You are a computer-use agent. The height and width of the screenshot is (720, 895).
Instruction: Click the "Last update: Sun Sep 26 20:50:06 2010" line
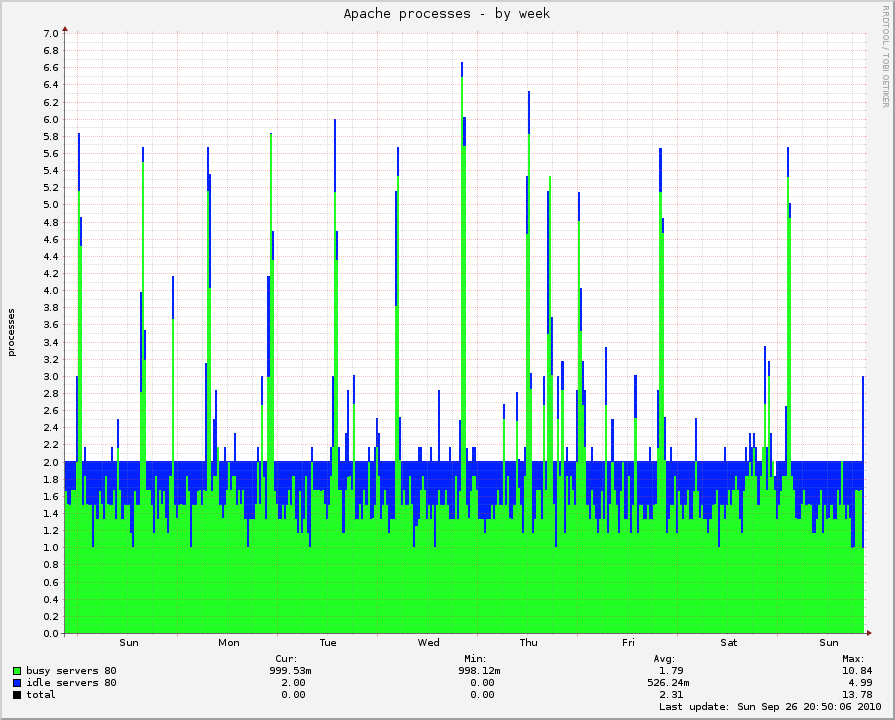(770, 707)
